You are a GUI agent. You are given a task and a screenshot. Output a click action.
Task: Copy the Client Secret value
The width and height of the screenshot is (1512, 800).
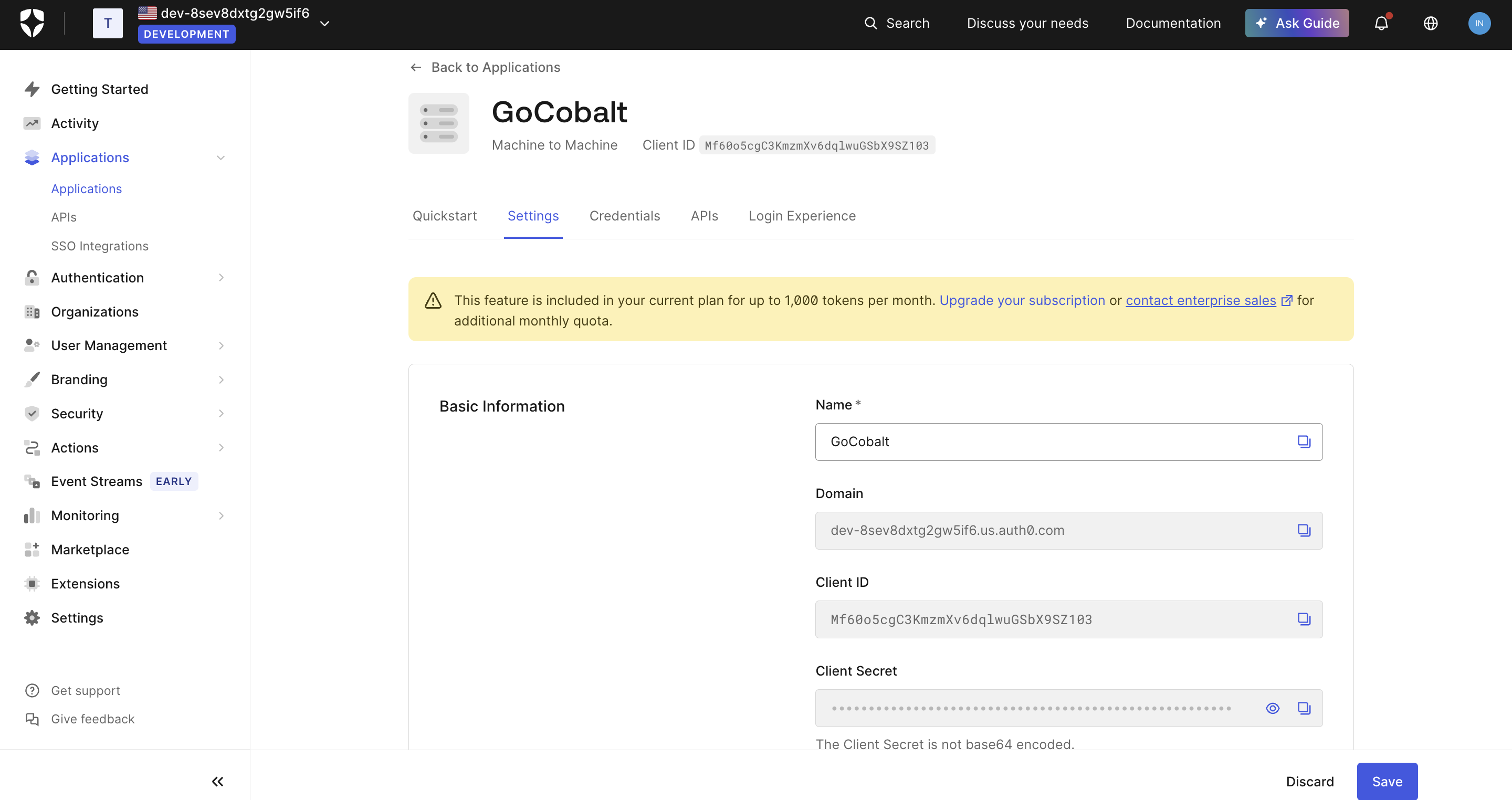[1304, 708]
